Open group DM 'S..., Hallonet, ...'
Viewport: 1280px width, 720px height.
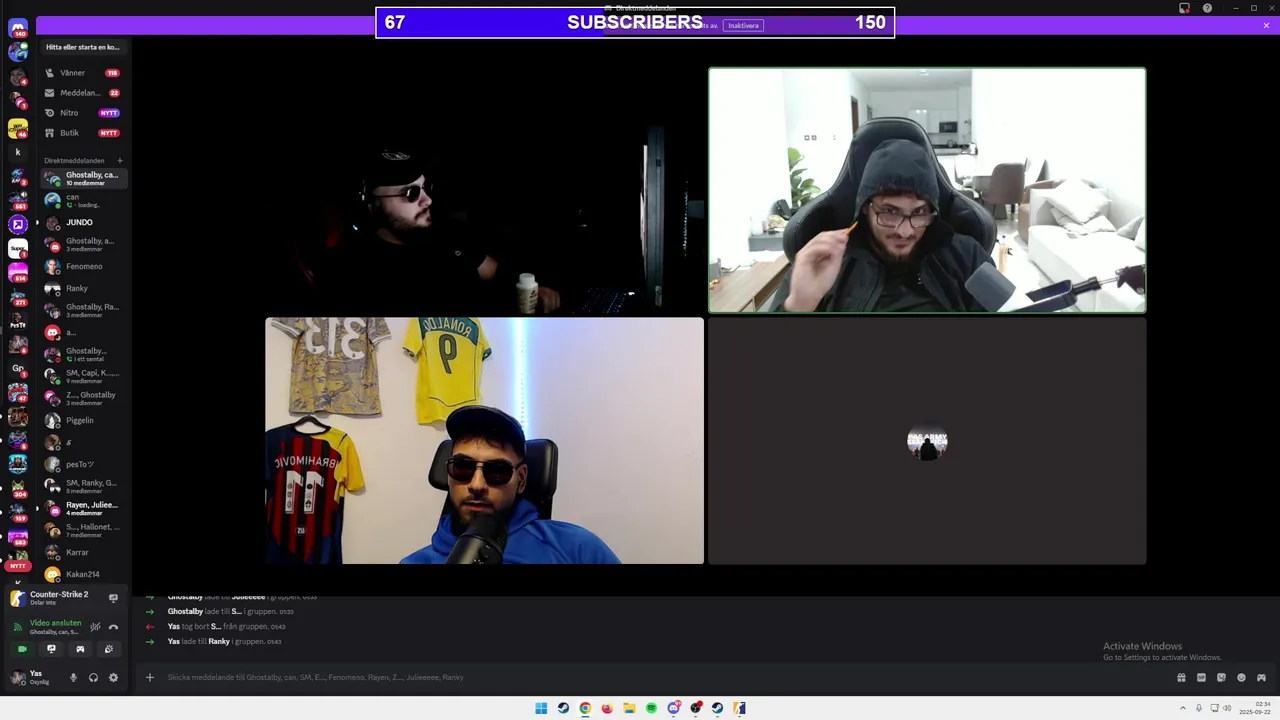[83, 530]
